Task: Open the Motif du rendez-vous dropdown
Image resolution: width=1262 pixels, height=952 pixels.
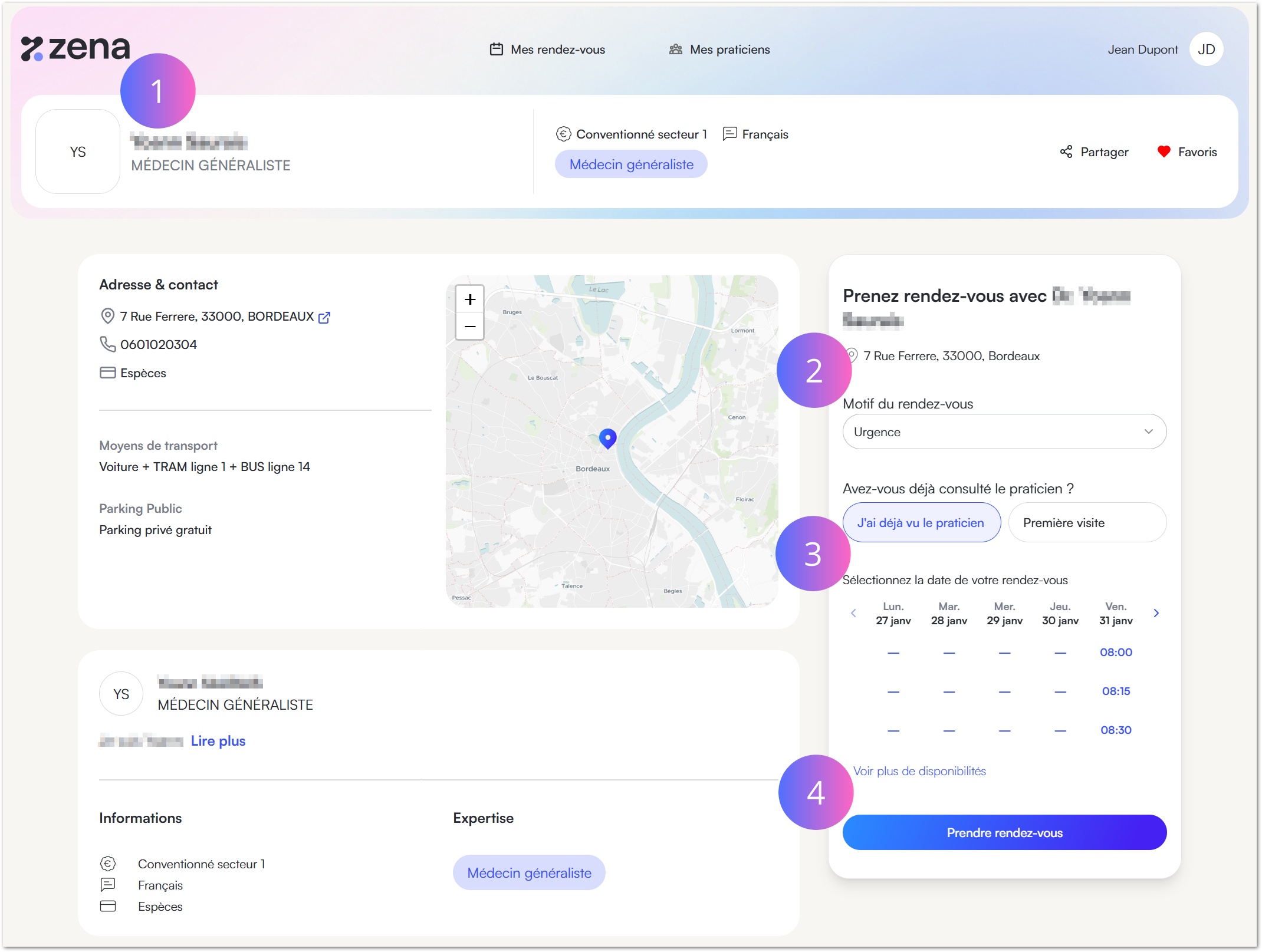Action: [1004, 432]
